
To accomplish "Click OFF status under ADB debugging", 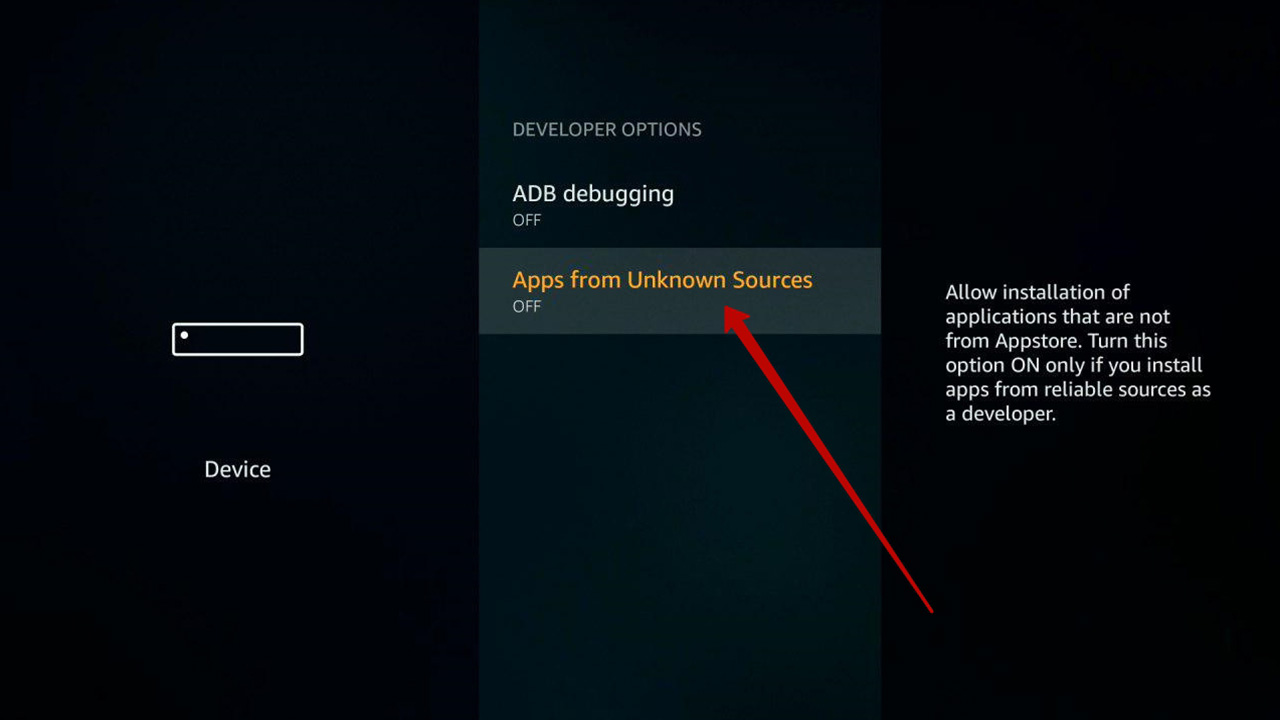I will pyautogui.click(x=527, y=220).
